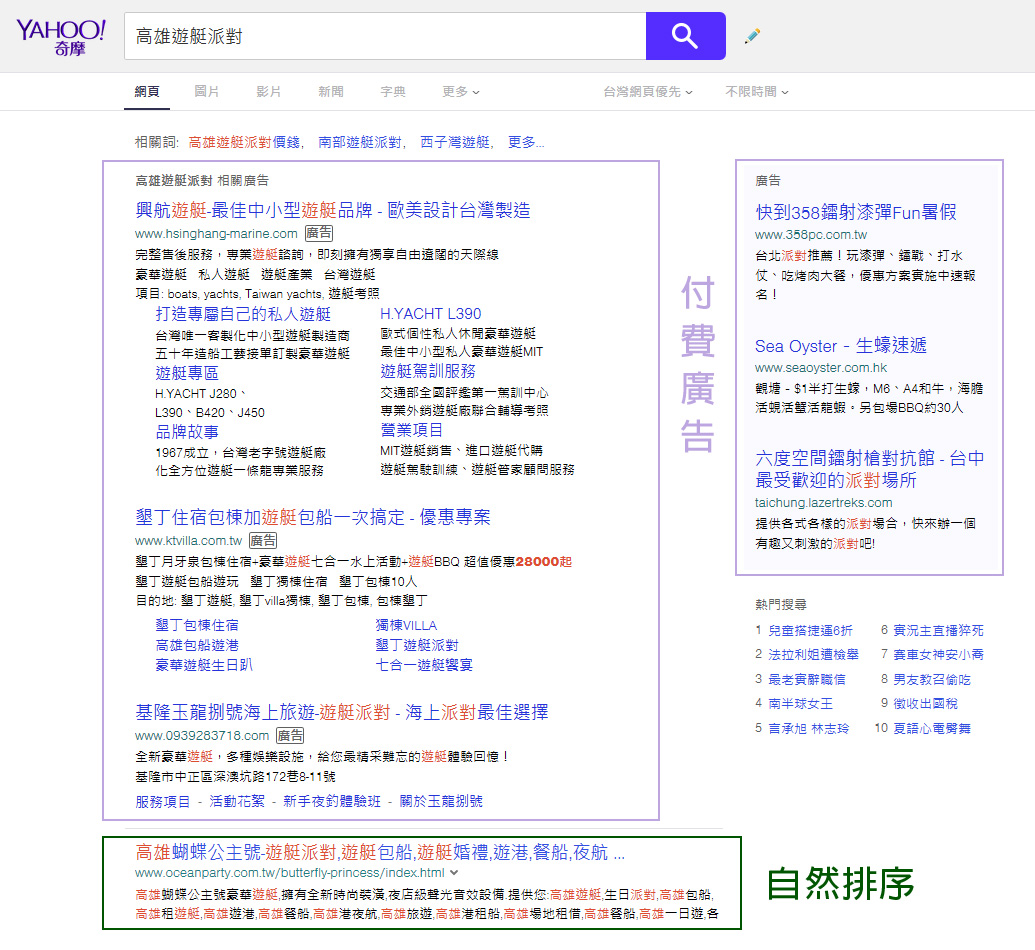Open sitelink 墾丁遊艇派對
Image resolution: width=1035 pixels, height=950 pixels.
[417, 645]
